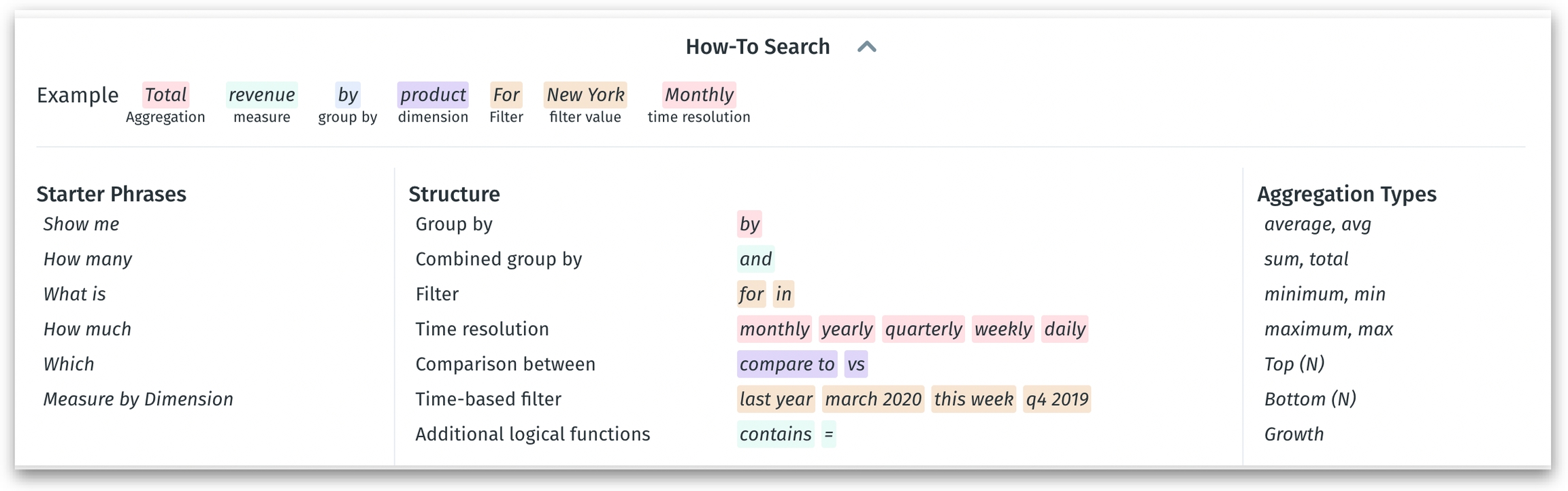Pick the 'How many' starter phrase
1568x491 pixels.
[88, 259]
